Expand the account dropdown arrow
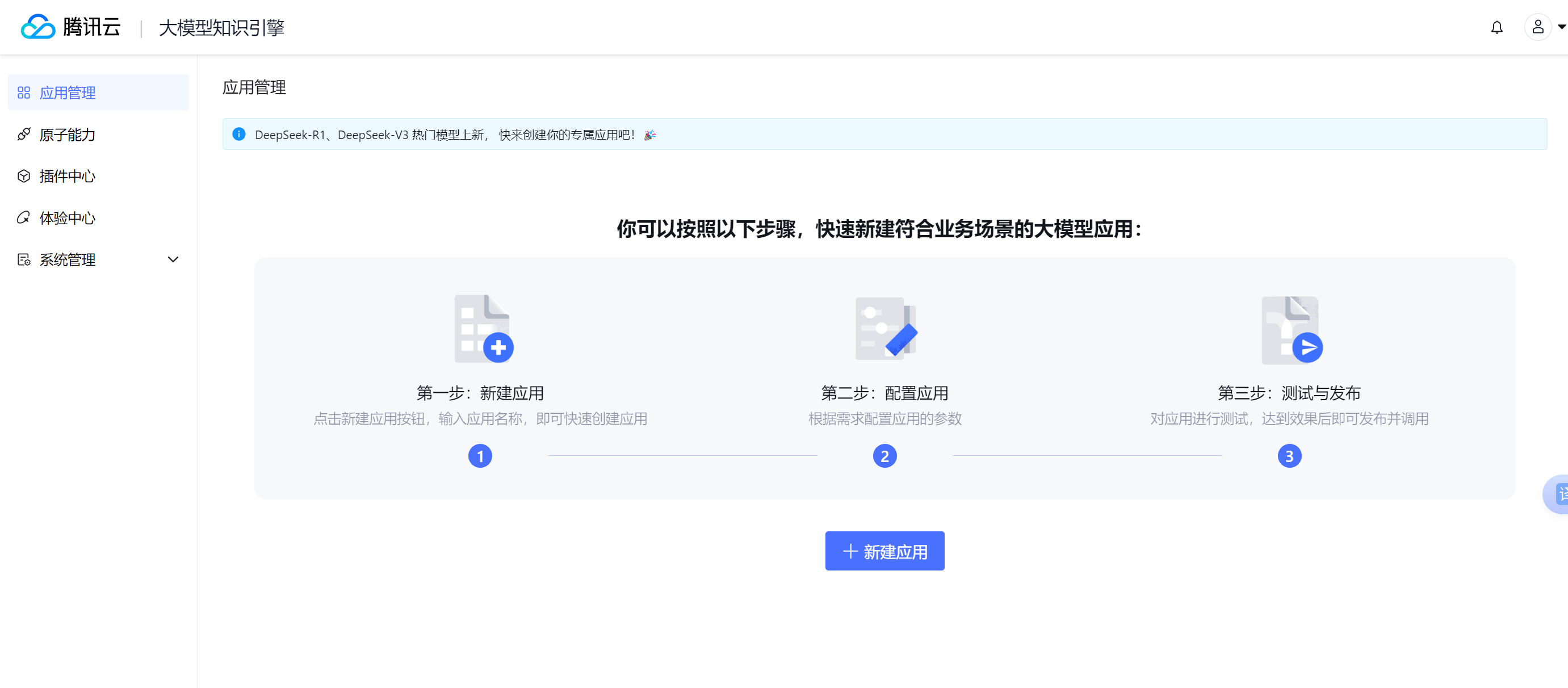The height and width of the screenshot is (688, 1568). [1561, 27]
